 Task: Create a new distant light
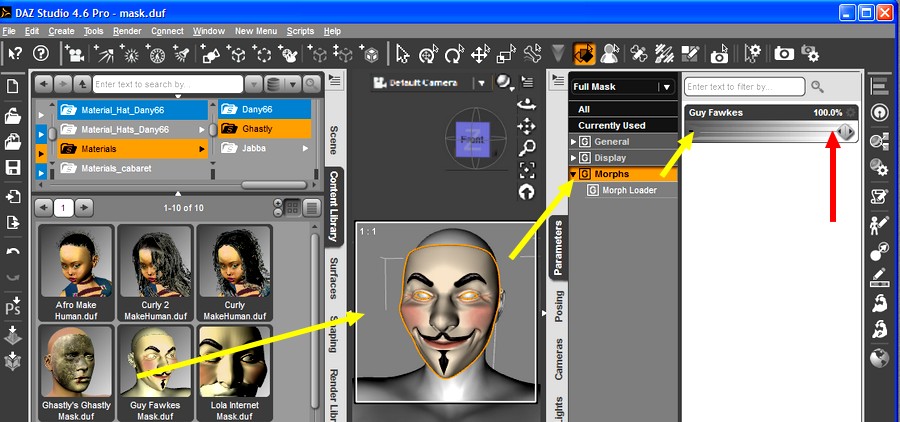[103, 54]
